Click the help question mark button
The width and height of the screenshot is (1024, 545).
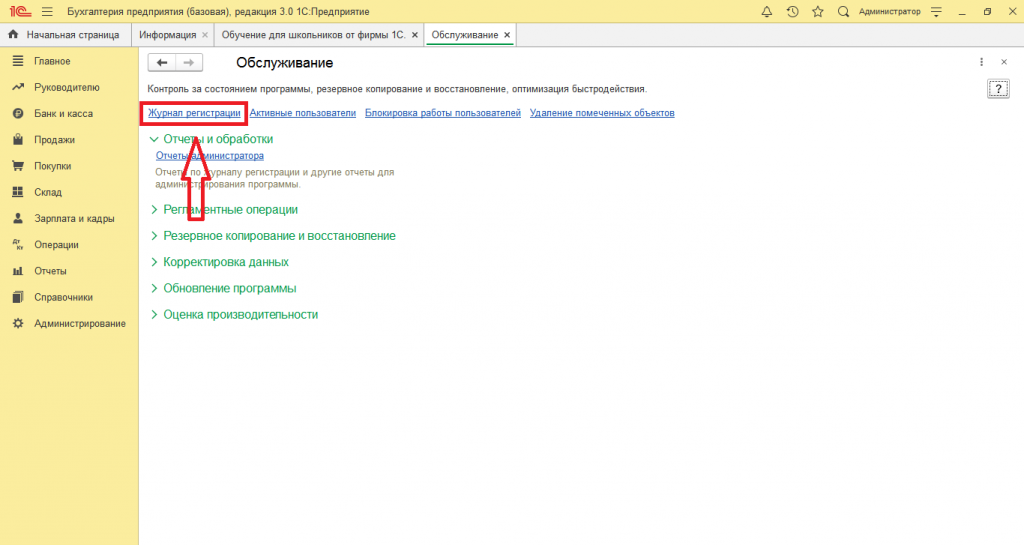tap(997, 89)
